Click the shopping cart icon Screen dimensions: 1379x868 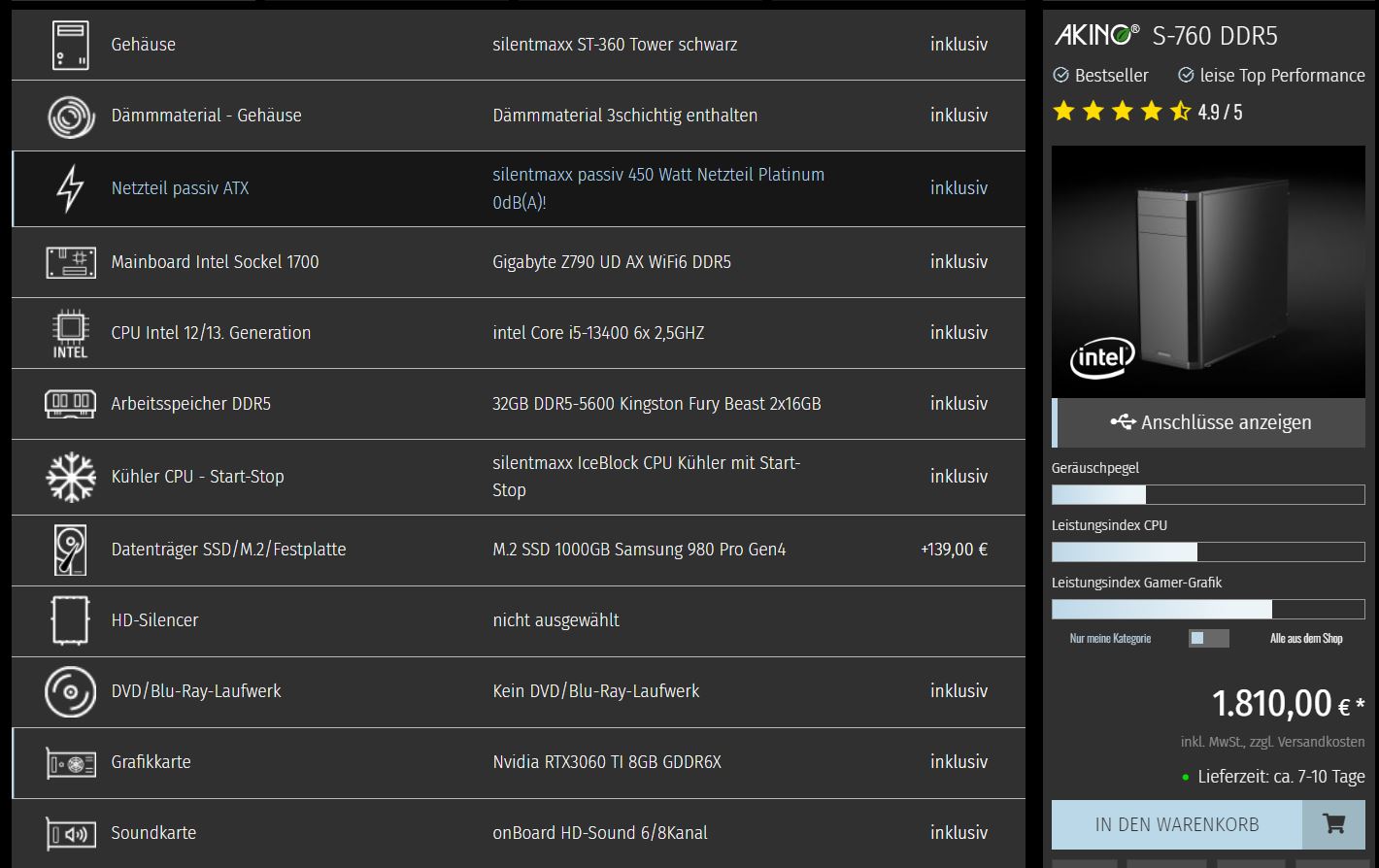click(1333, 824)
